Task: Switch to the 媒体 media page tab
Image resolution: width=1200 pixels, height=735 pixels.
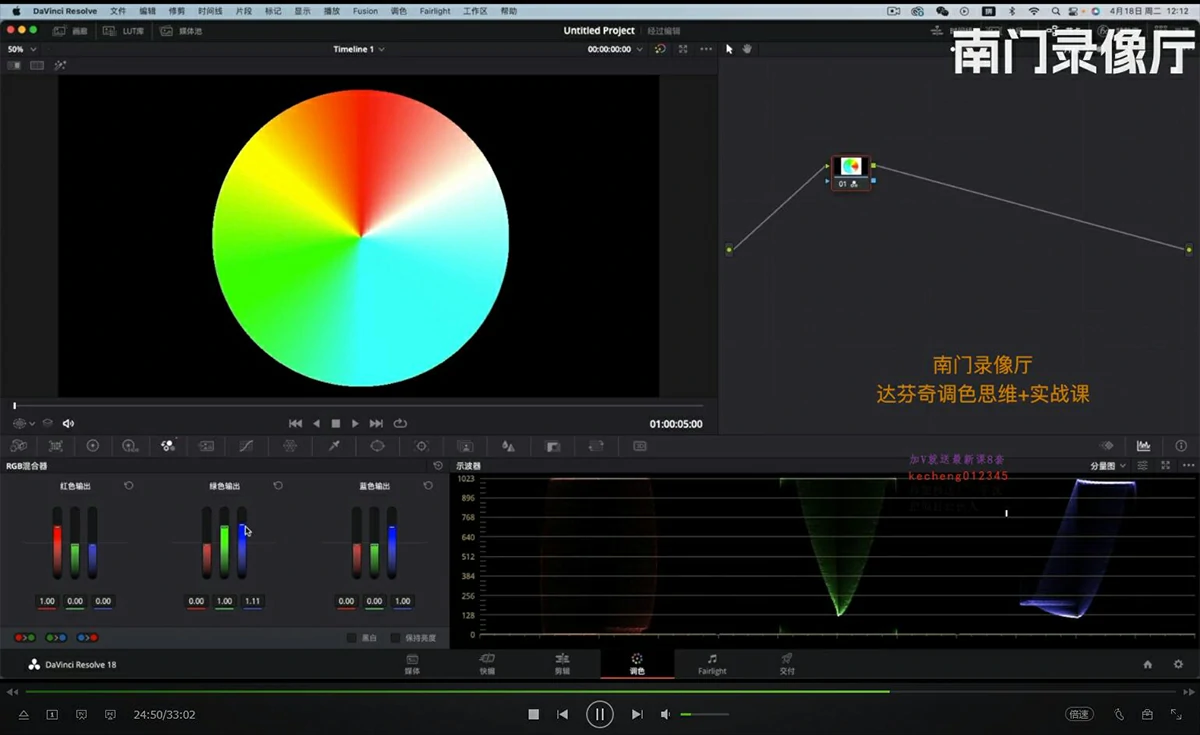Action: 412,664
